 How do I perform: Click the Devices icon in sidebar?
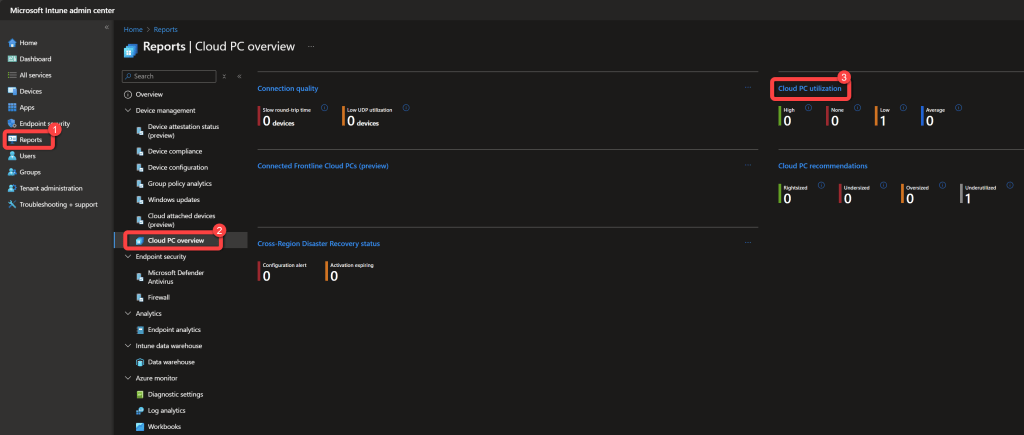coord(12,91)
